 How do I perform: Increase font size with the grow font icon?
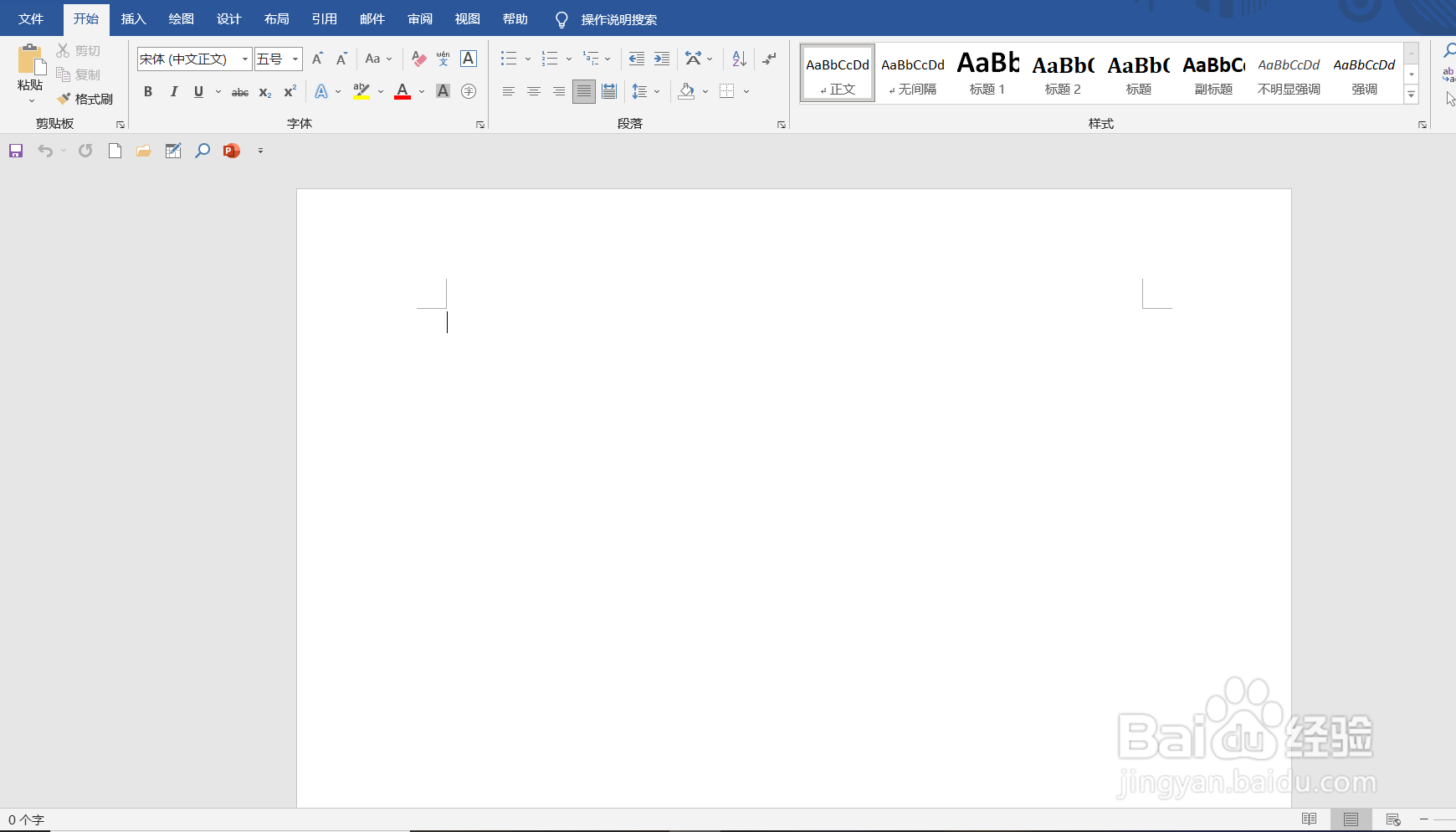(x=317, y=59)
